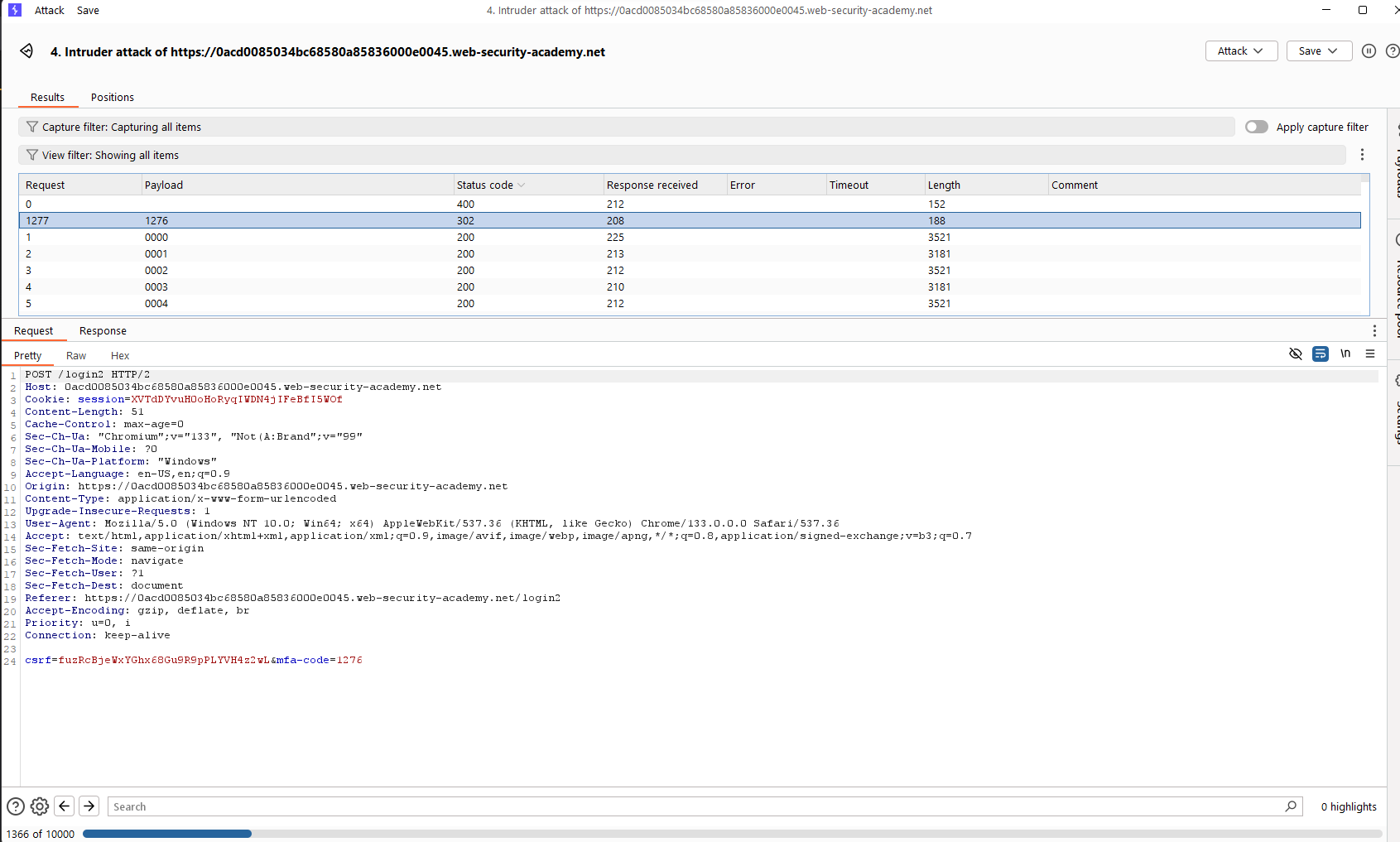
Task: Sort by the Request column header
Action: pyautogui.click(x=80, y=185)
